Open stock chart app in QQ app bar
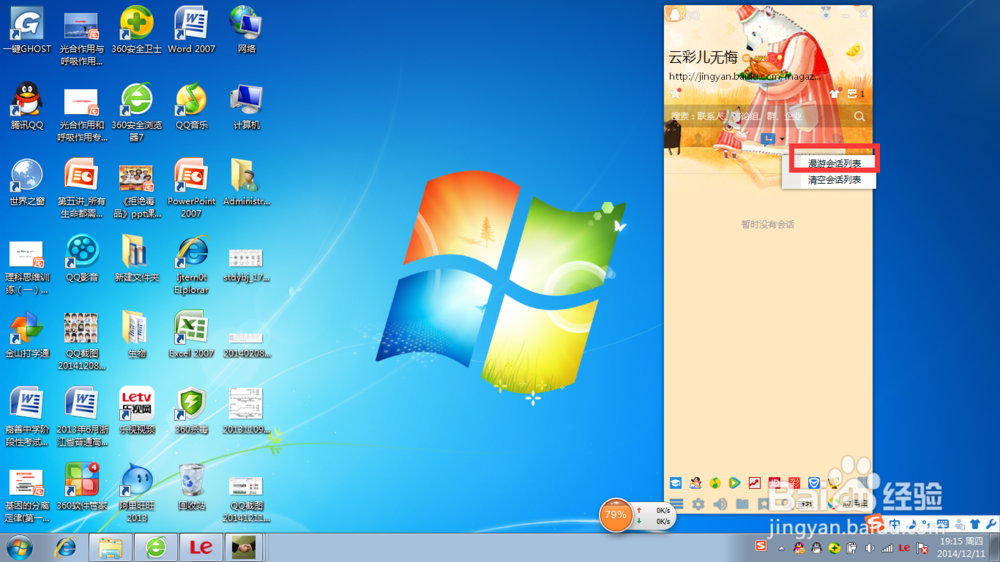Viewport: 1000px width, 562px height. coord(754,483)
